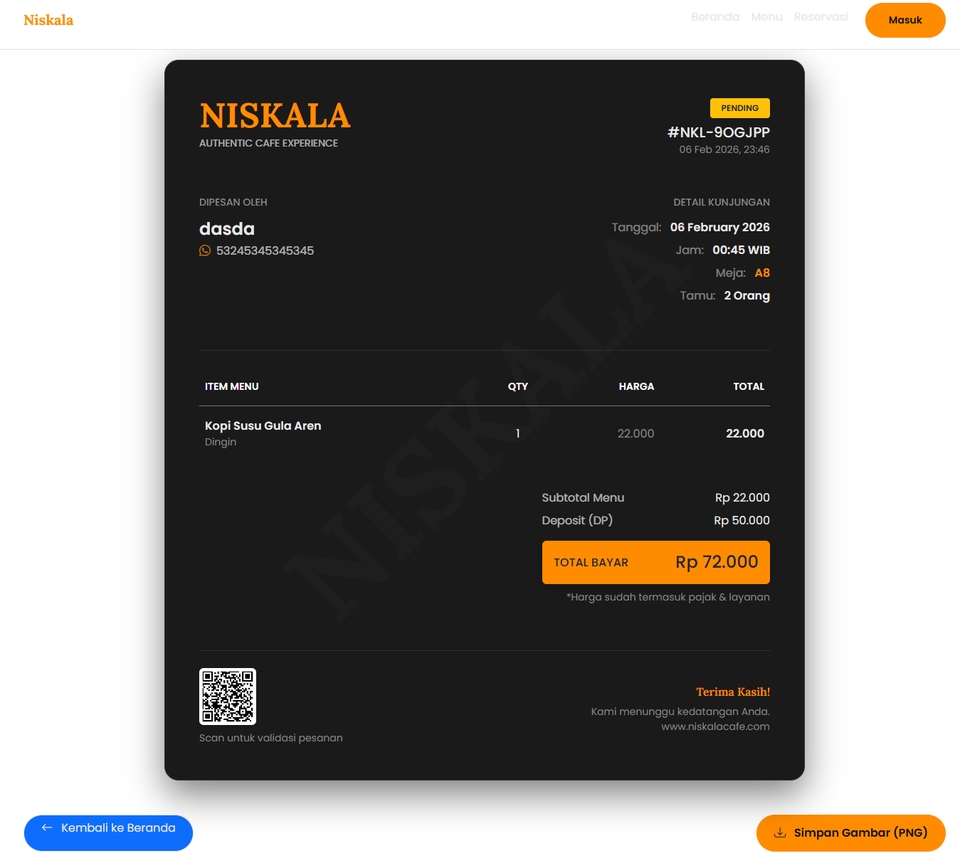The width and height of the screenshot is (960, 868).
Task: Click the Niskala logo in the navbar
Action: coord(48,20)
